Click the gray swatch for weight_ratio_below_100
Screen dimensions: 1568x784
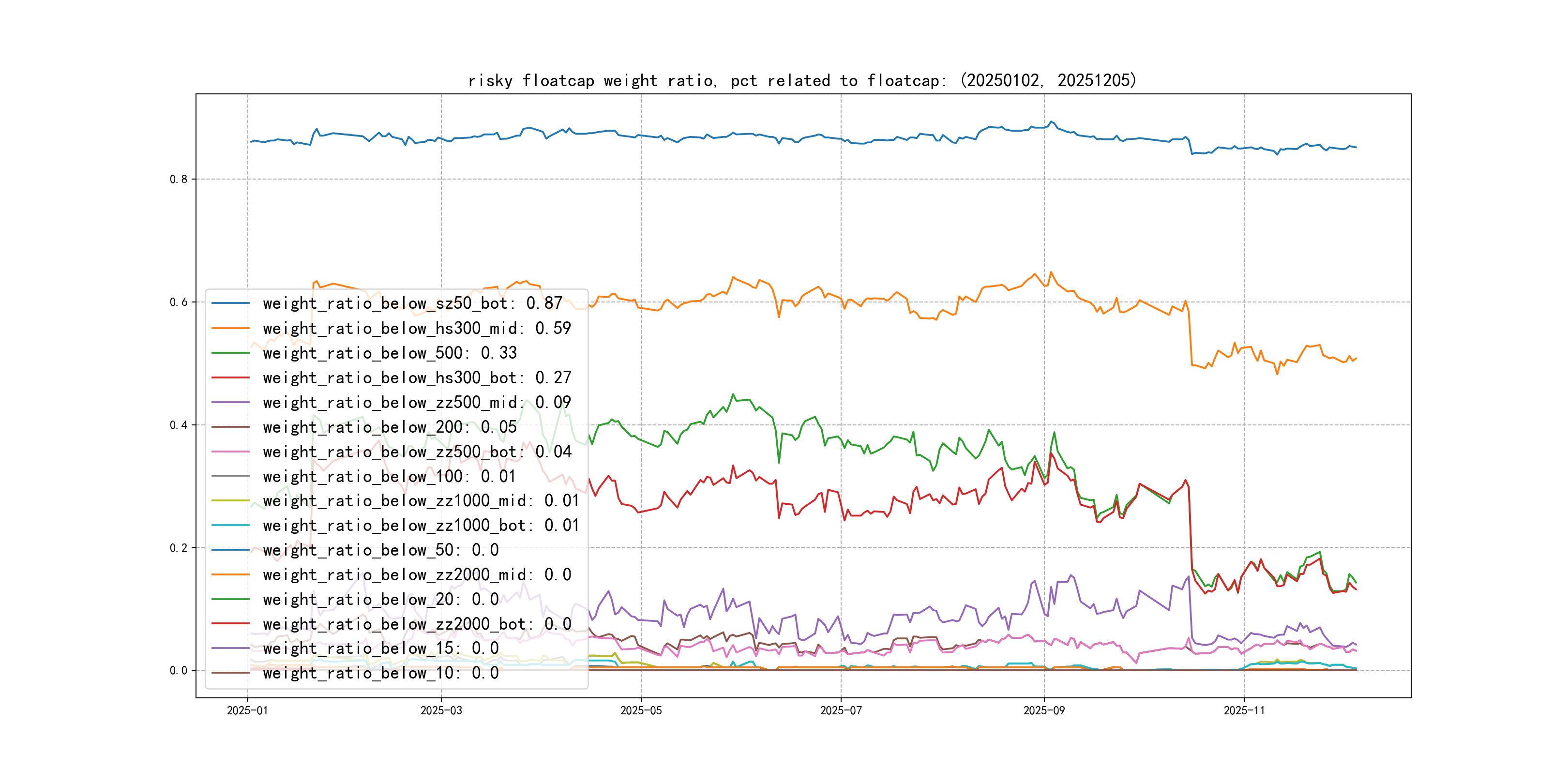point(230,476)
